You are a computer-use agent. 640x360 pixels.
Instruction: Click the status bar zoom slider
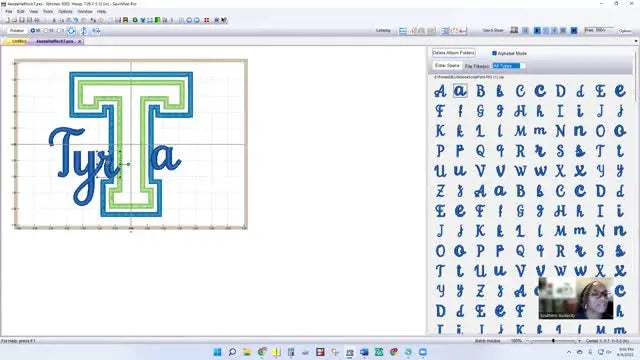[x=552, y=340]
